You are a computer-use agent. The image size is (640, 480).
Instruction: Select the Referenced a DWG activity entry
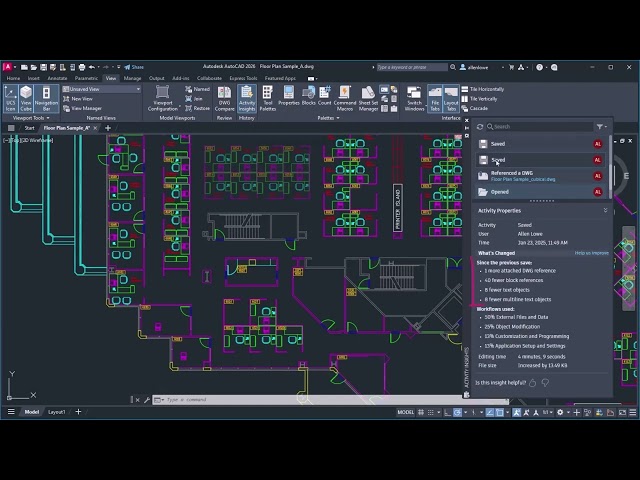540,176
